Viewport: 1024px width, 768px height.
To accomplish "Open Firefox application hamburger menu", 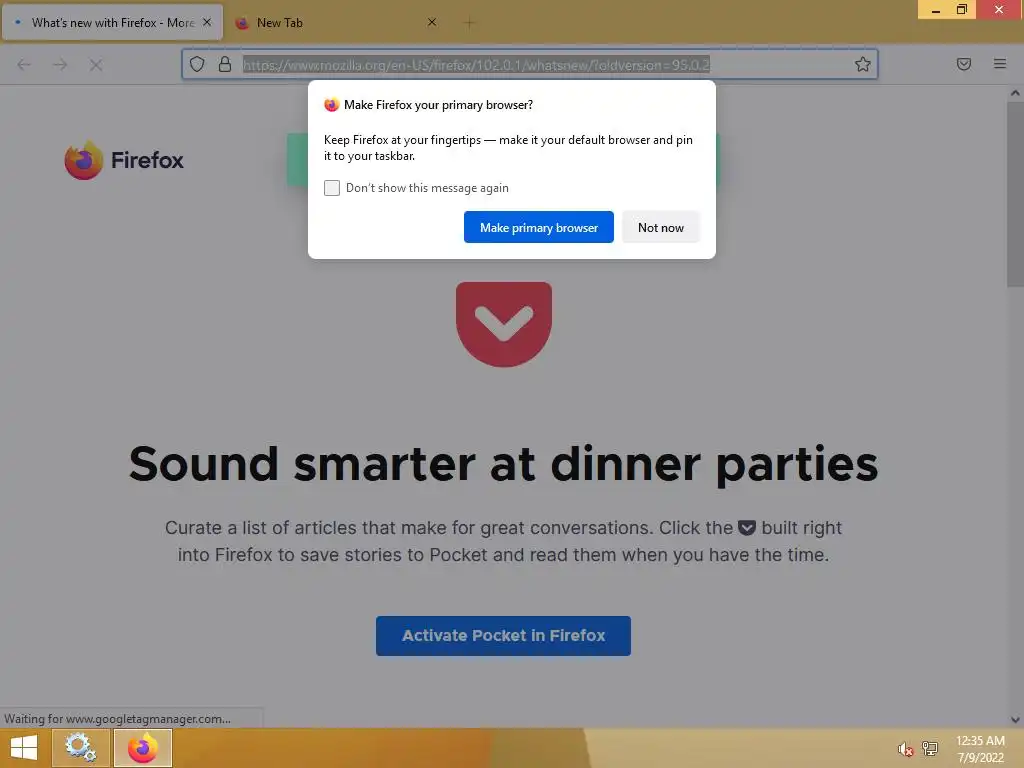I will [1000, 64].
